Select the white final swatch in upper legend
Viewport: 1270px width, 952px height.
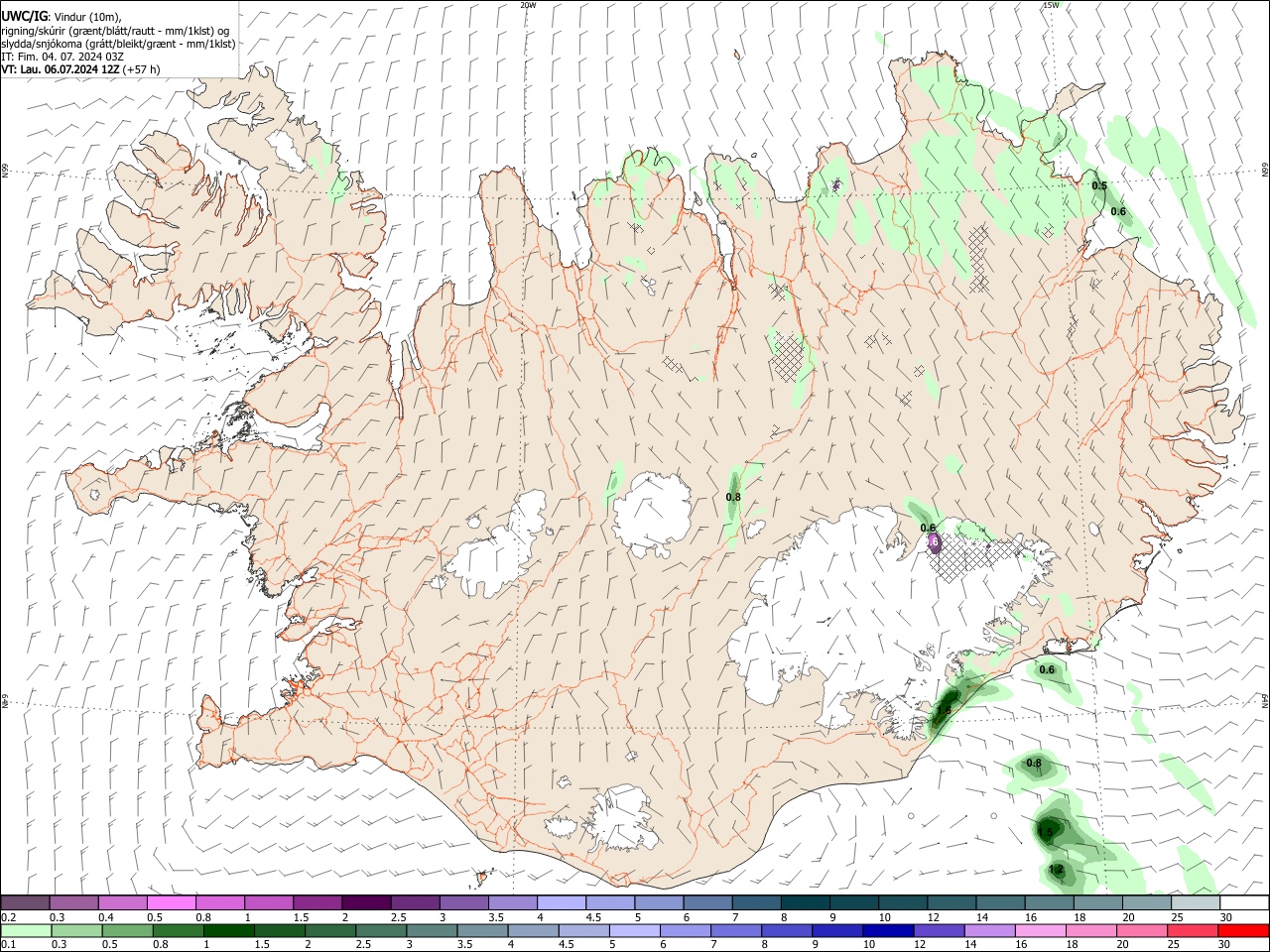pos(1244,903)
